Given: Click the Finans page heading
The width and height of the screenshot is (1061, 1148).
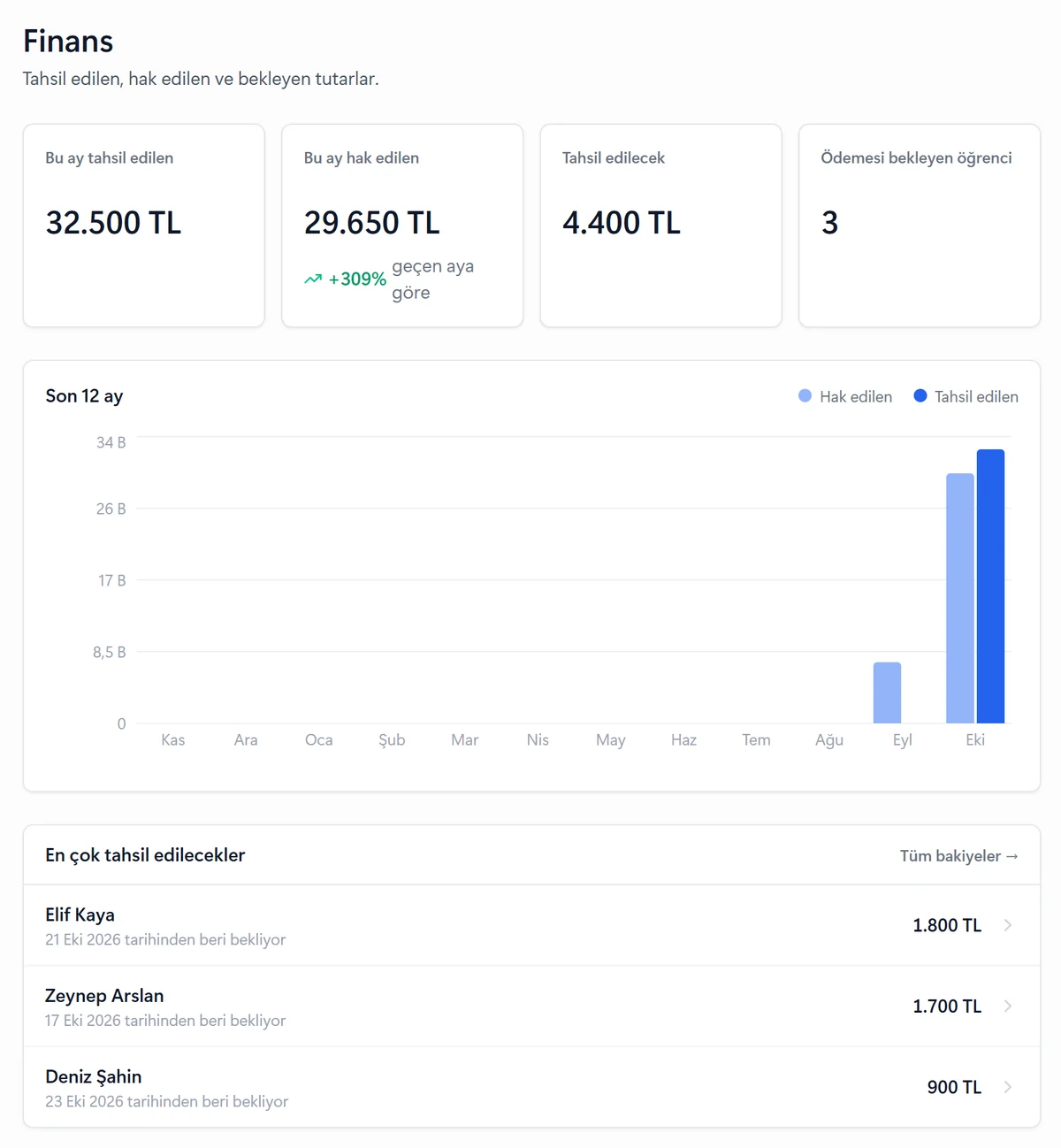Looking at the screenshot, I should point(68,42).
